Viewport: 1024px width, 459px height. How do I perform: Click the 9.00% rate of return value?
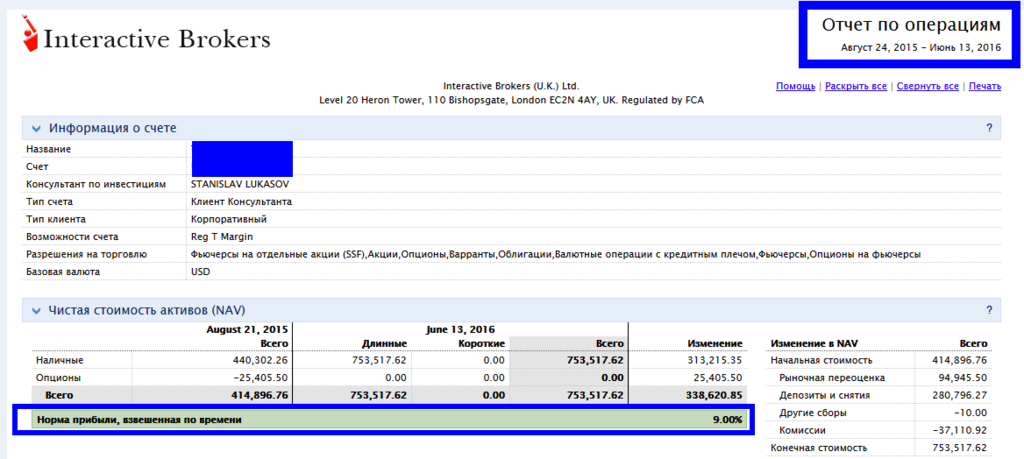pyautogui.click(x=728, y=420)
